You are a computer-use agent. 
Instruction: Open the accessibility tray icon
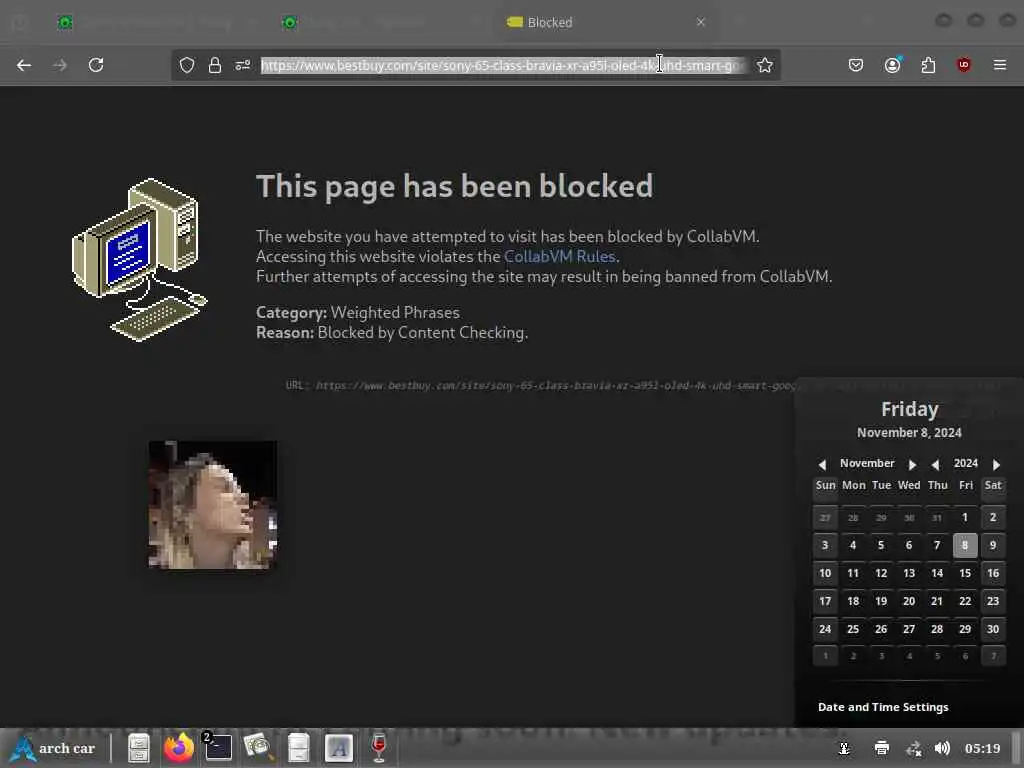(844, 748)
